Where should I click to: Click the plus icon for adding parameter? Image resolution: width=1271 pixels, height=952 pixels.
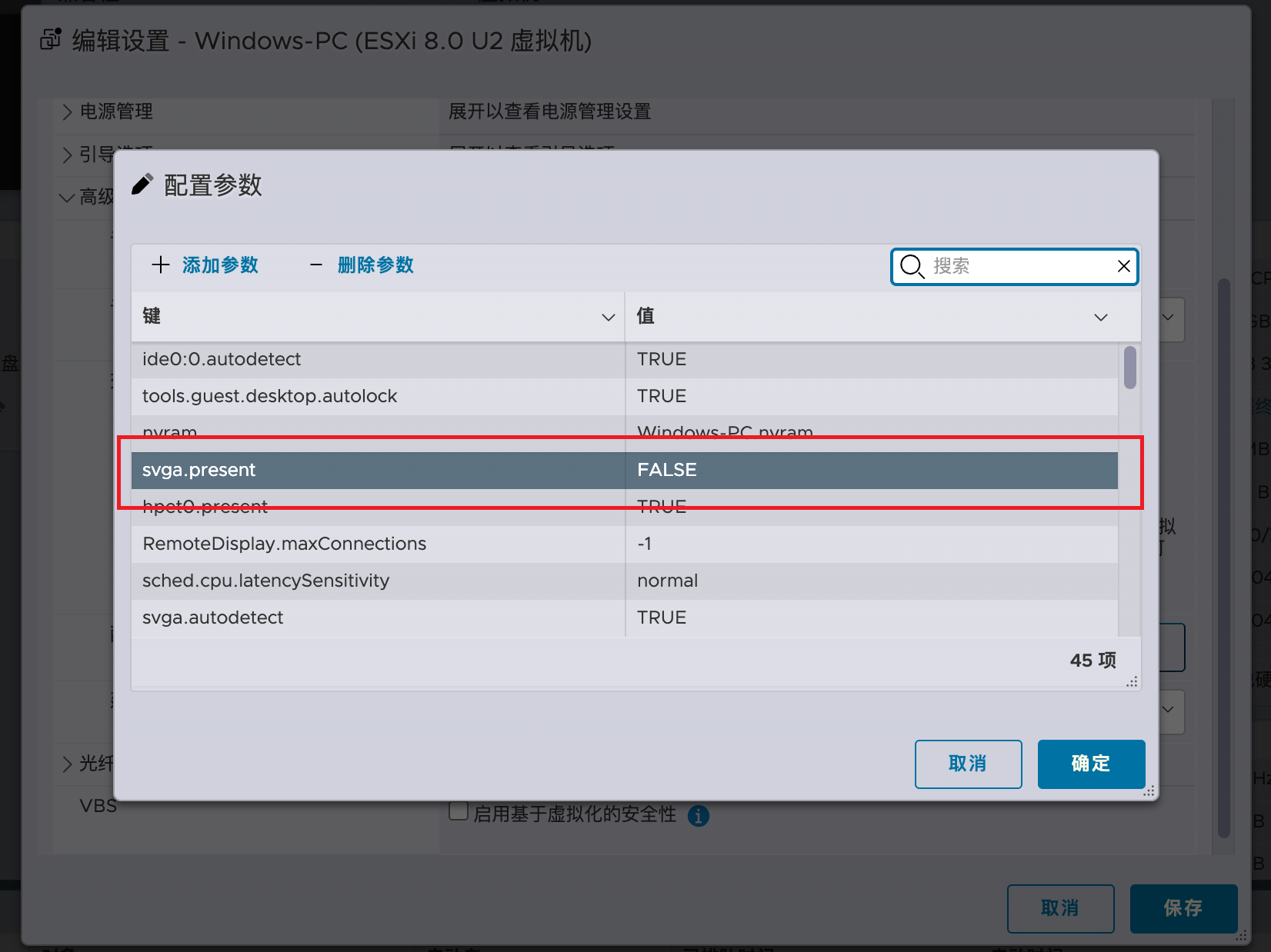[x=160, y=265]
